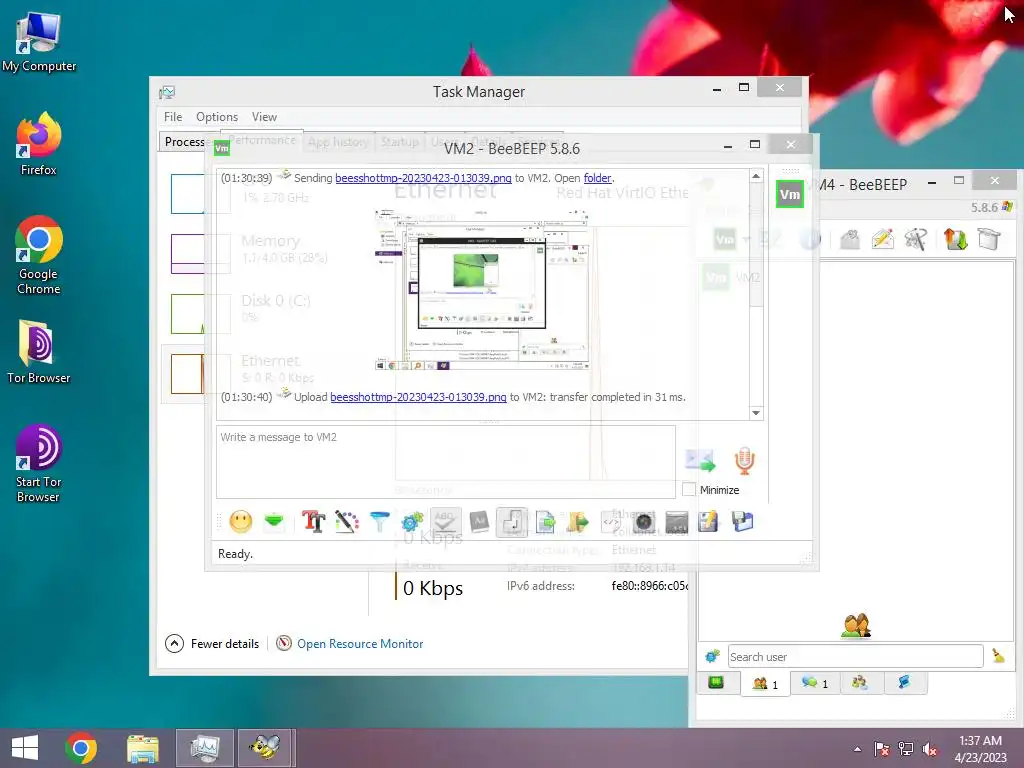The image size is (1024, 768).
Task: Click the screenshot thumbnail image in chat
Action: (482, 290)
